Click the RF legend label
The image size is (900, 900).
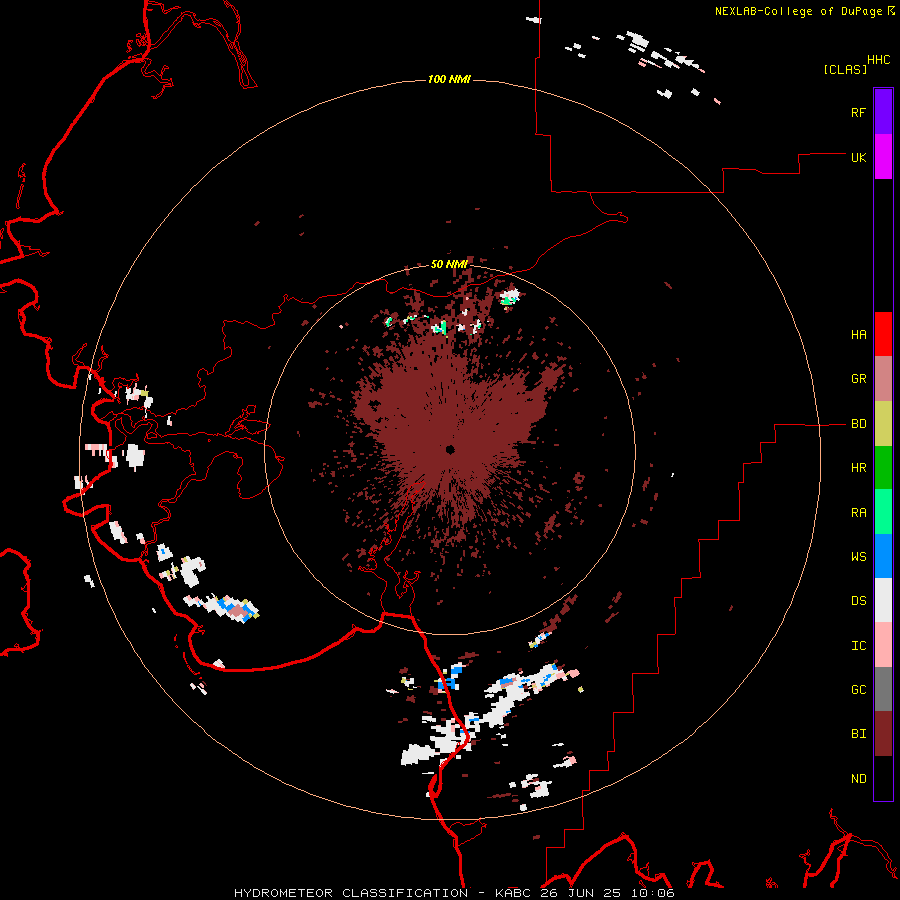[x=858, y=112]
